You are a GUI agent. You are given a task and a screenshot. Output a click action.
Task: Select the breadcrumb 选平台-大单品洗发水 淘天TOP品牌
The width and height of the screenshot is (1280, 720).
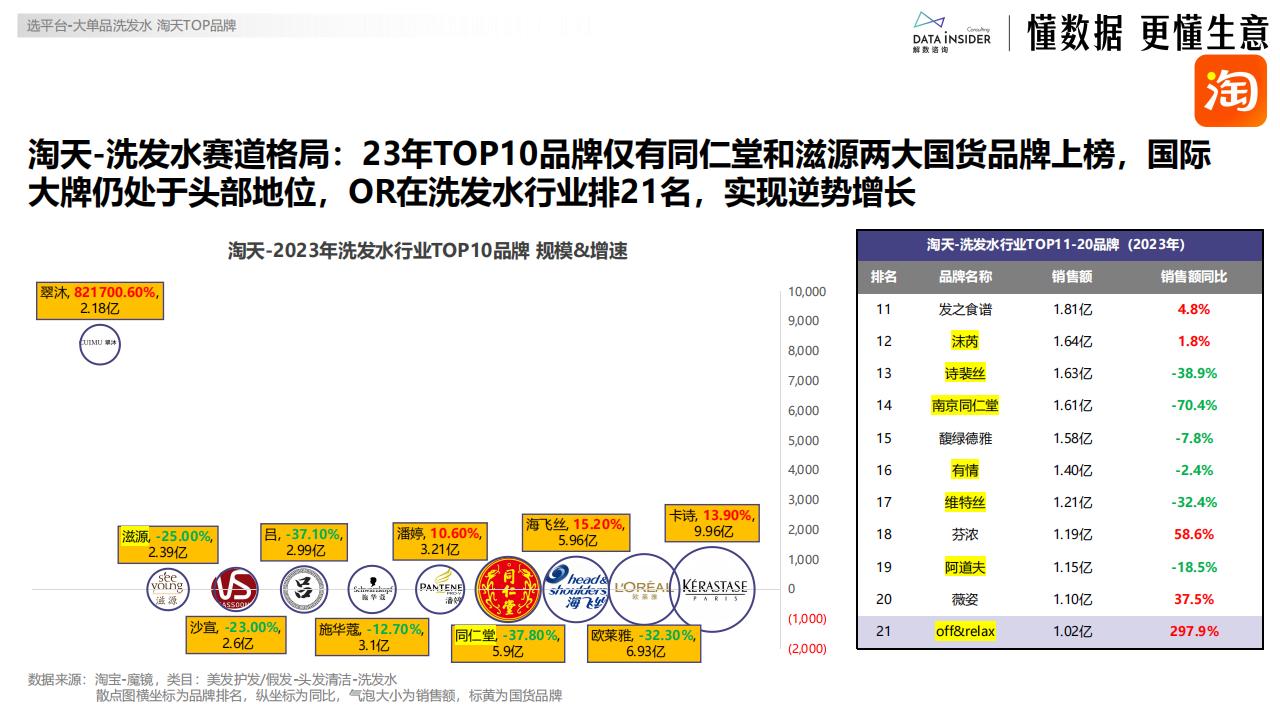coord(132,25)
